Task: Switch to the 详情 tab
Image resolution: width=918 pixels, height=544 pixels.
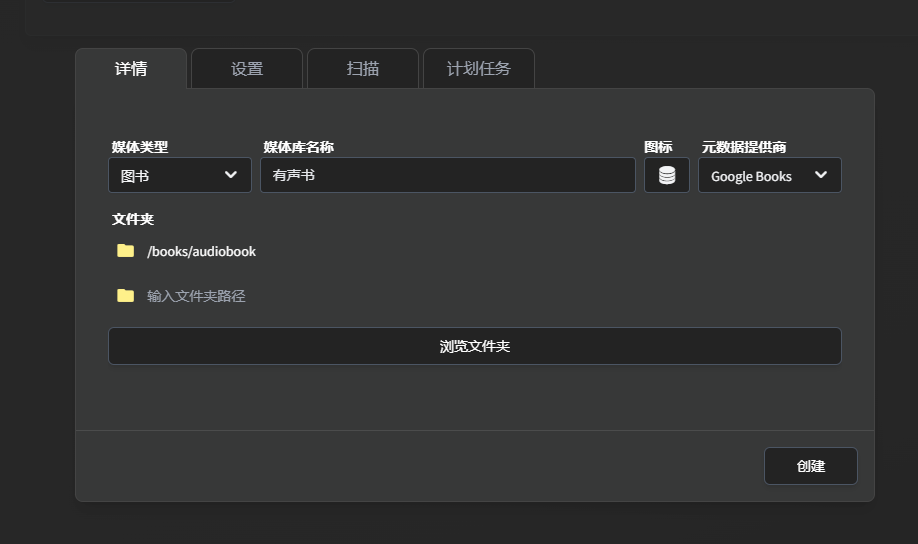Action: pos(131,69)
